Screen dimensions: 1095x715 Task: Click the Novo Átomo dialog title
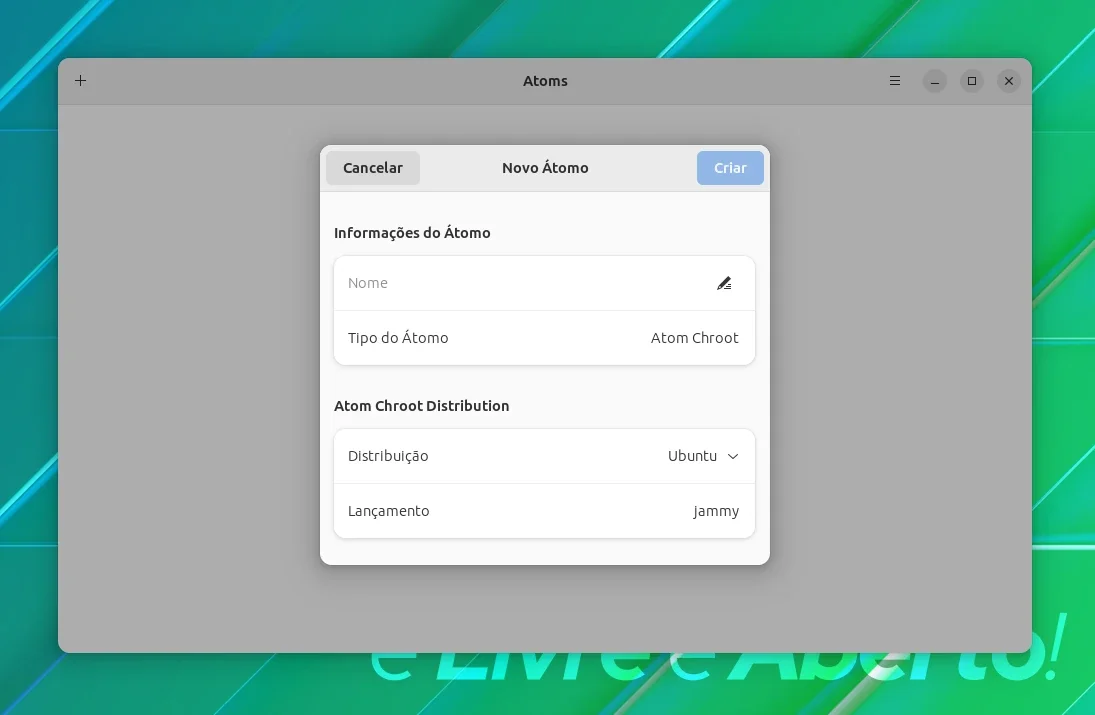[545, 168]
